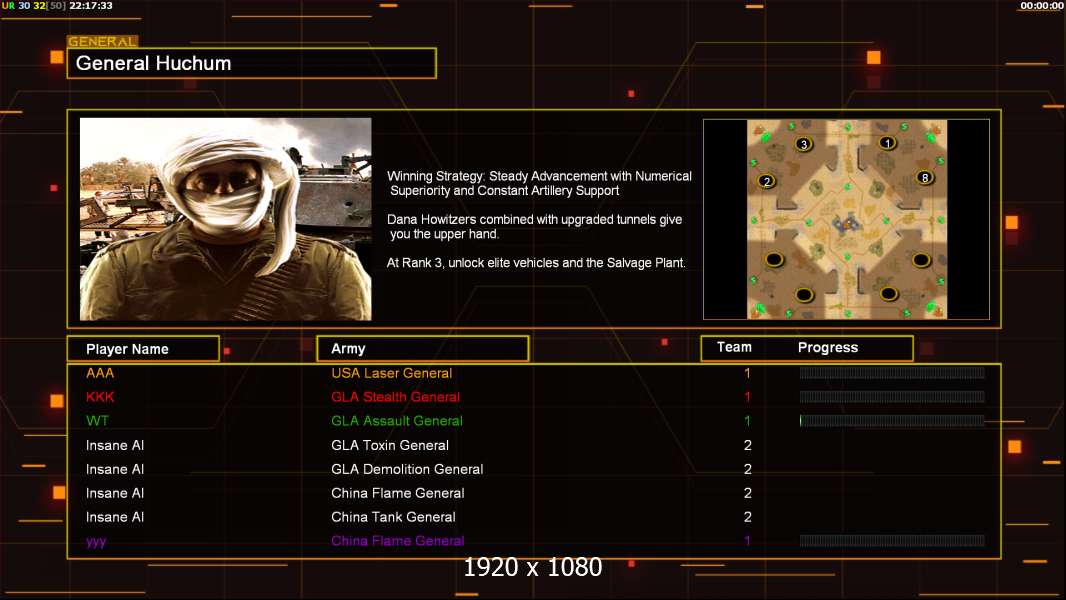Click AAA's loading progress bar

(x=892, y=372)
